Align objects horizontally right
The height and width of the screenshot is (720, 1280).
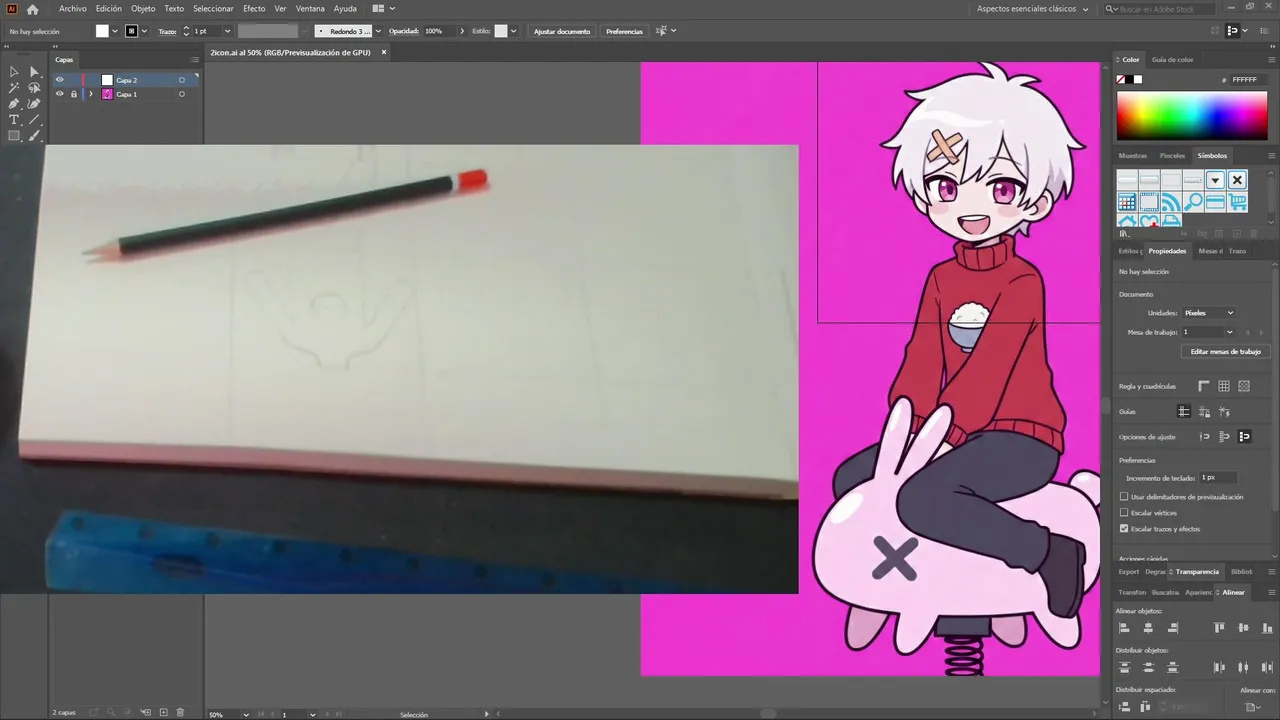[x=1173, y=628]
